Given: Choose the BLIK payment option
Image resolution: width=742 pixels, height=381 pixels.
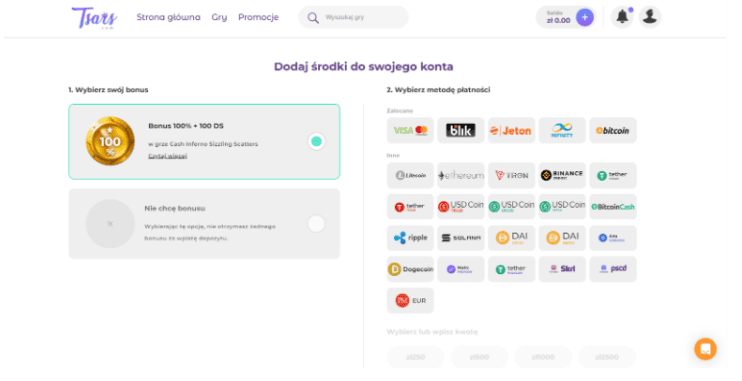Looking at the screenshot, I should (x=460, y=130).
